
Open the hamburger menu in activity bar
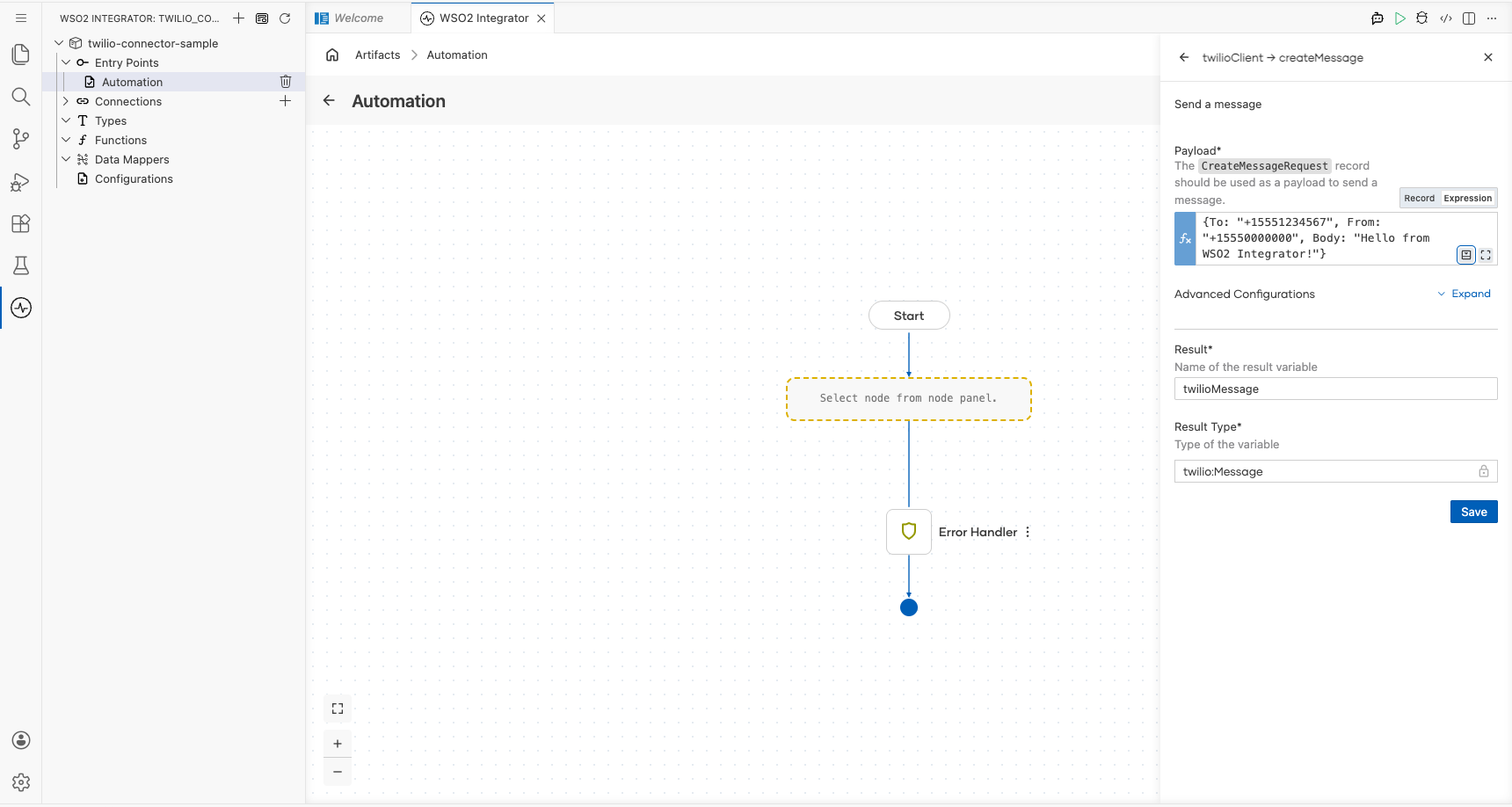tap(21, 18)
